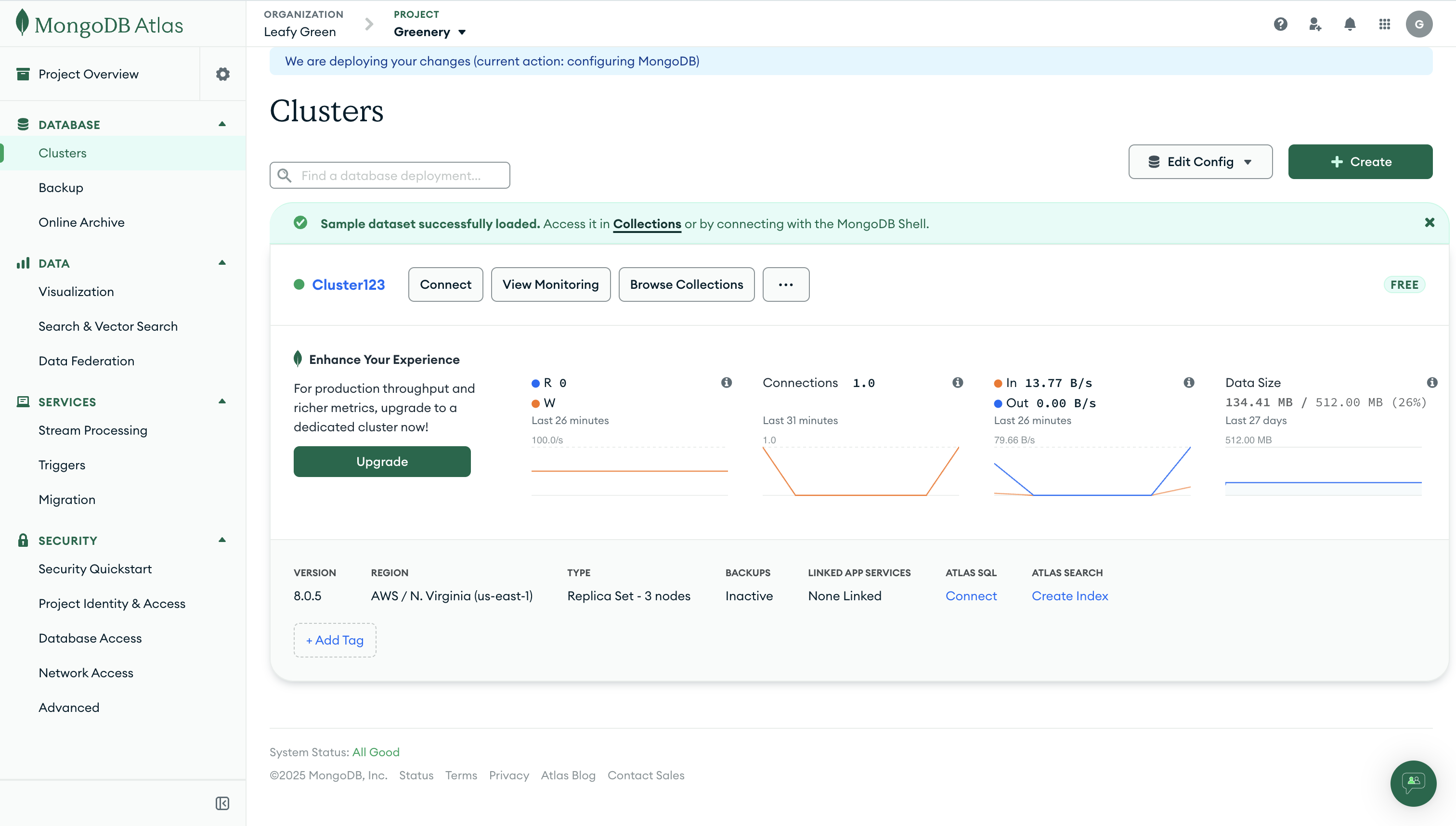
Task: Select Clusters in the sidebar
Action: pos(123,153)
